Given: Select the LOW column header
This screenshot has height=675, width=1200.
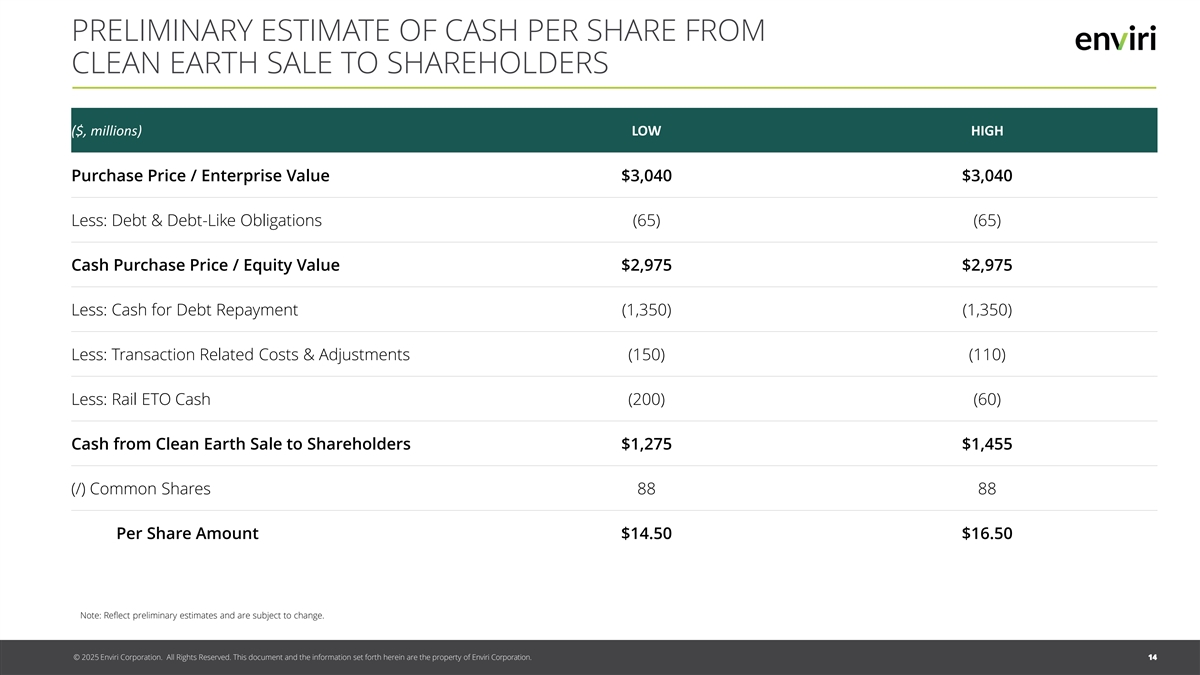Looking at the screenshot, I should (646, 131).
